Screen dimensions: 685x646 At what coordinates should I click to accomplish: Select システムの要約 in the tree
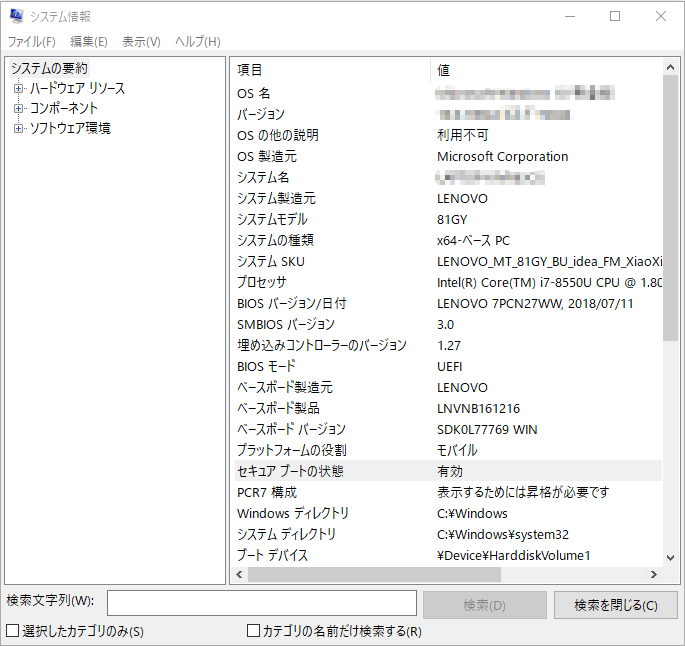(x=49, y=68)
